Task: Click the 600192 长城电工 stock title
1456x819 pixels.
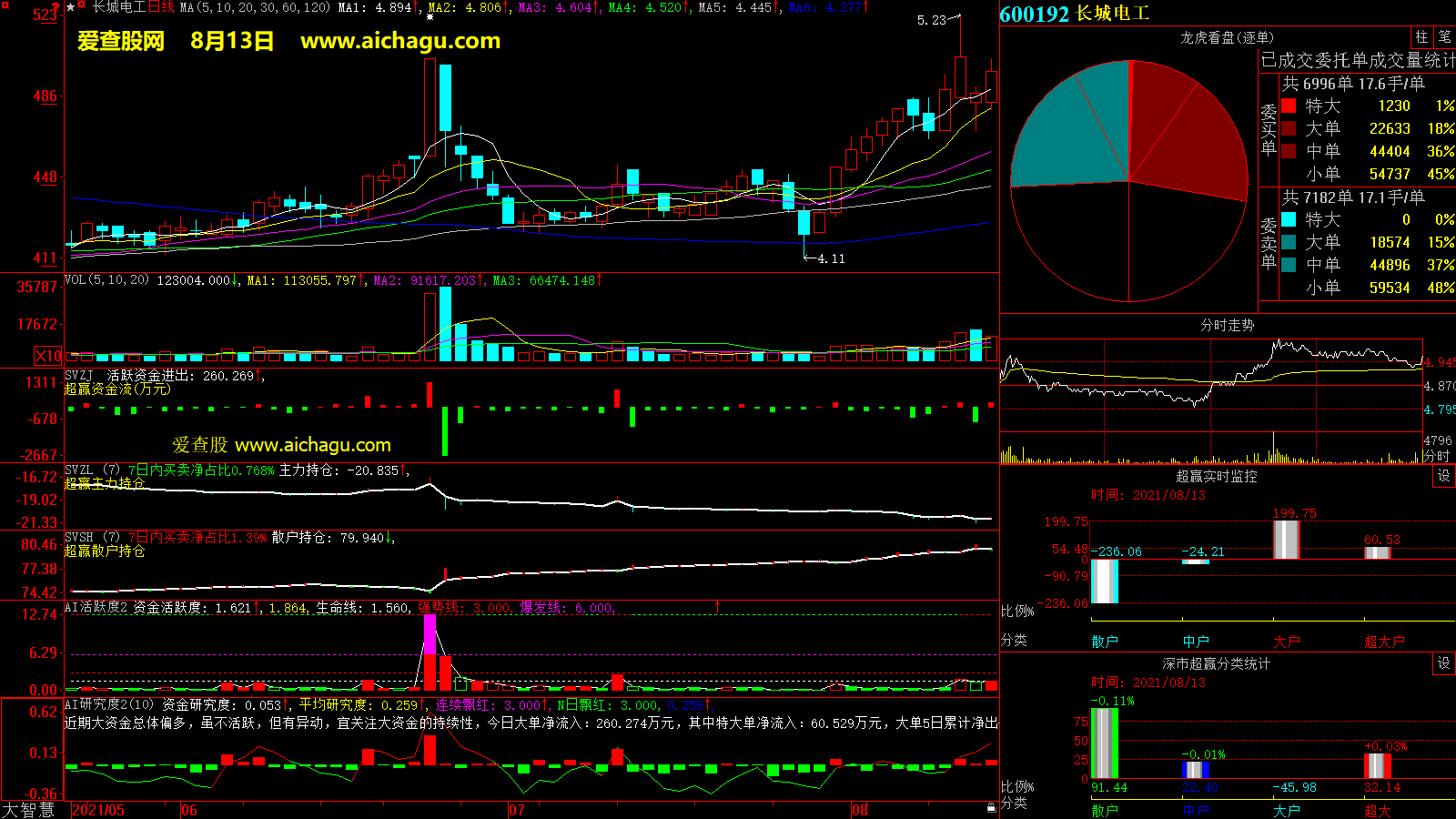Action: 1074,14
